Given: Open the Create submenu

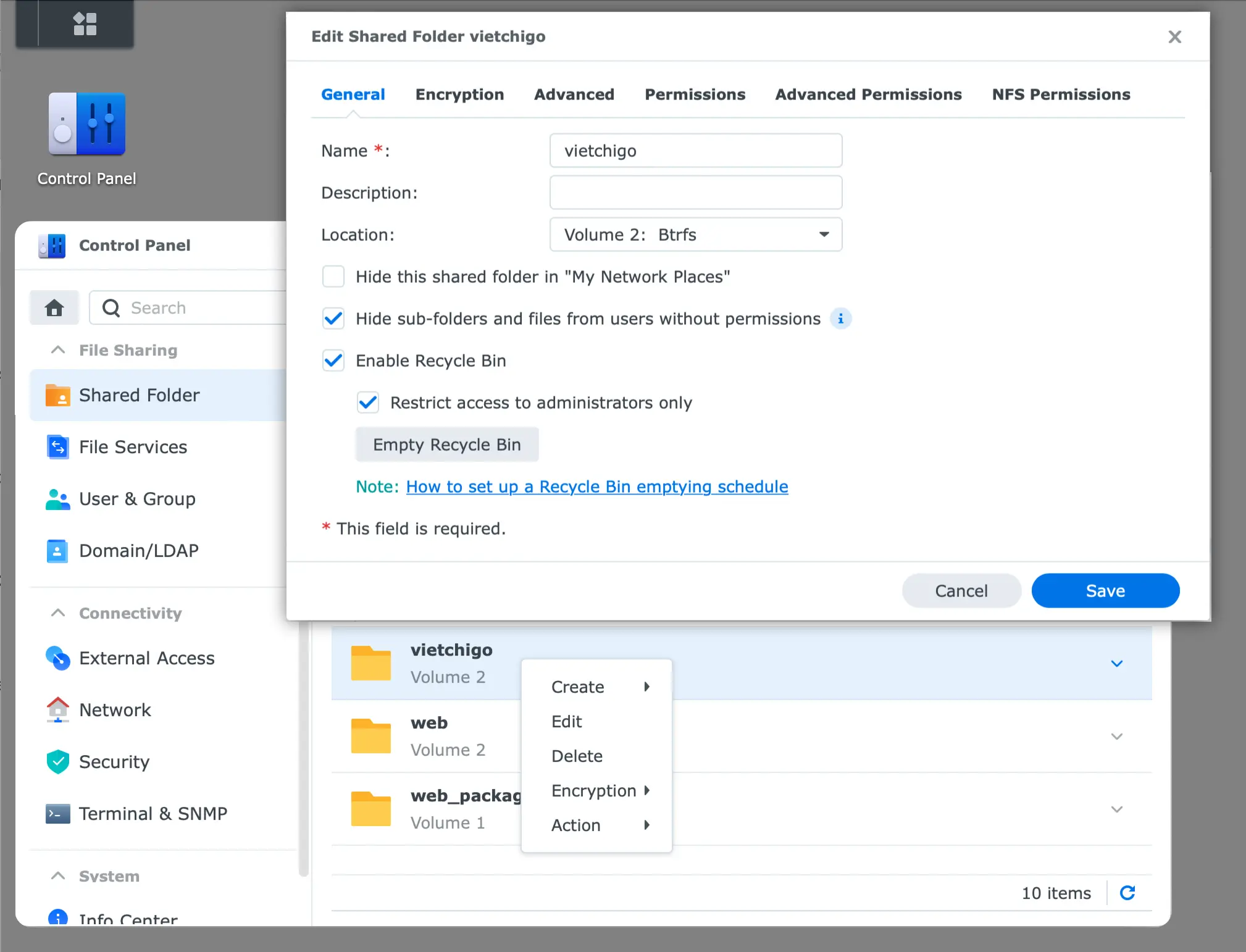Looking at the screenshot, I should [x=596, y=687].
